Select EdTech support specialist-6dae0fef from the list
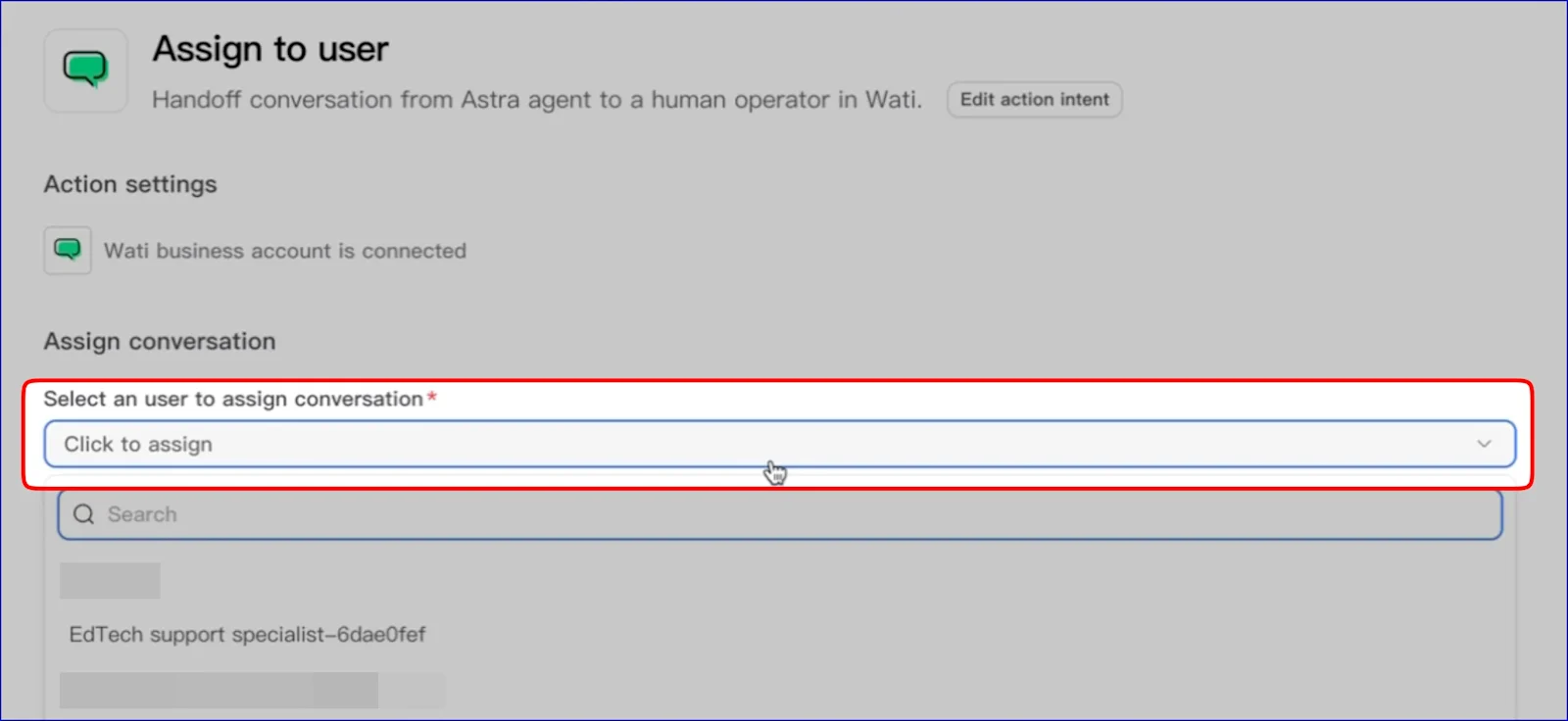1568x721 pixels. coord(247,634)
